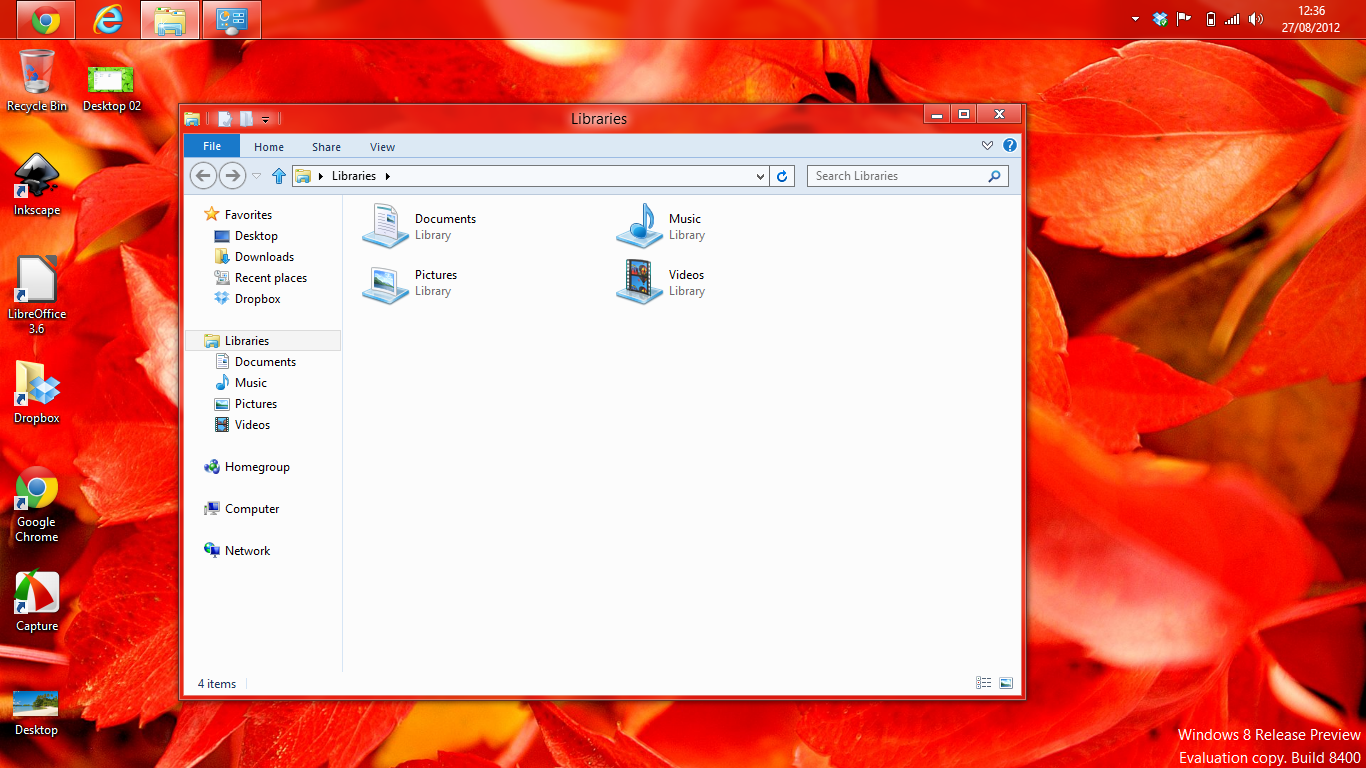Switch to Large icons view layout

coord(1006,683)
